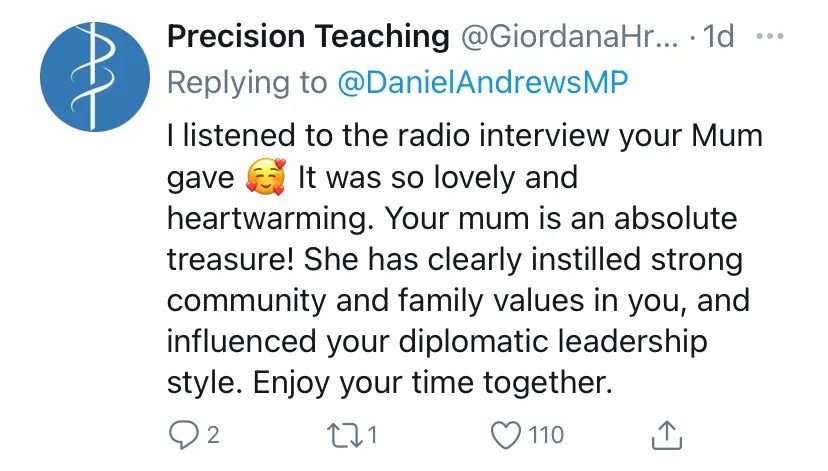Image resolution: width=828 pixels, height=471 pixels.
Task: Open the Precision Teaching display name
Action: (308, 36)
